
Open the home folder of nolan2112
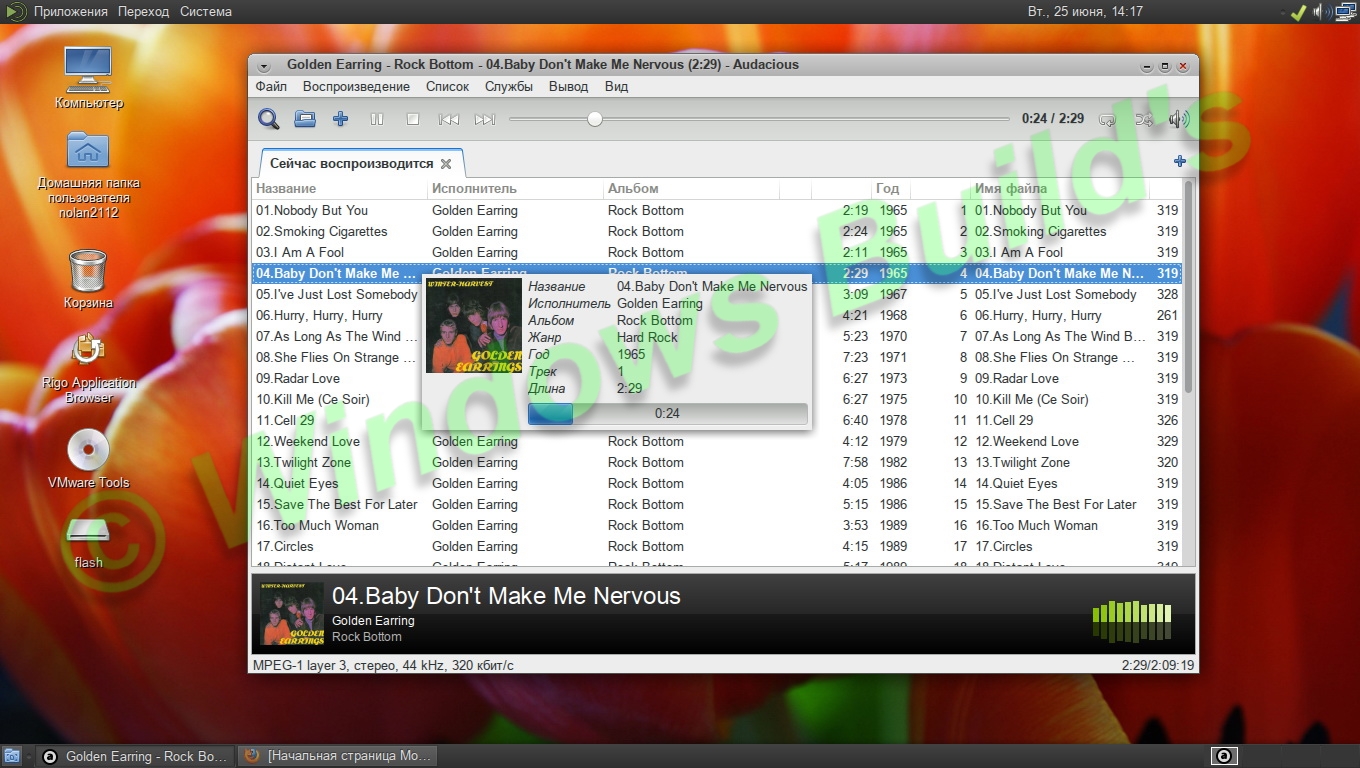tap(88, 174)
